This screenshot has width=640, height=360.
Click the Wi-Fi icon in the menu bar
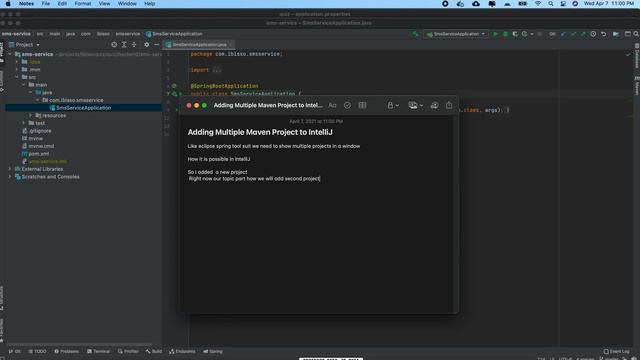click(538, 4)
